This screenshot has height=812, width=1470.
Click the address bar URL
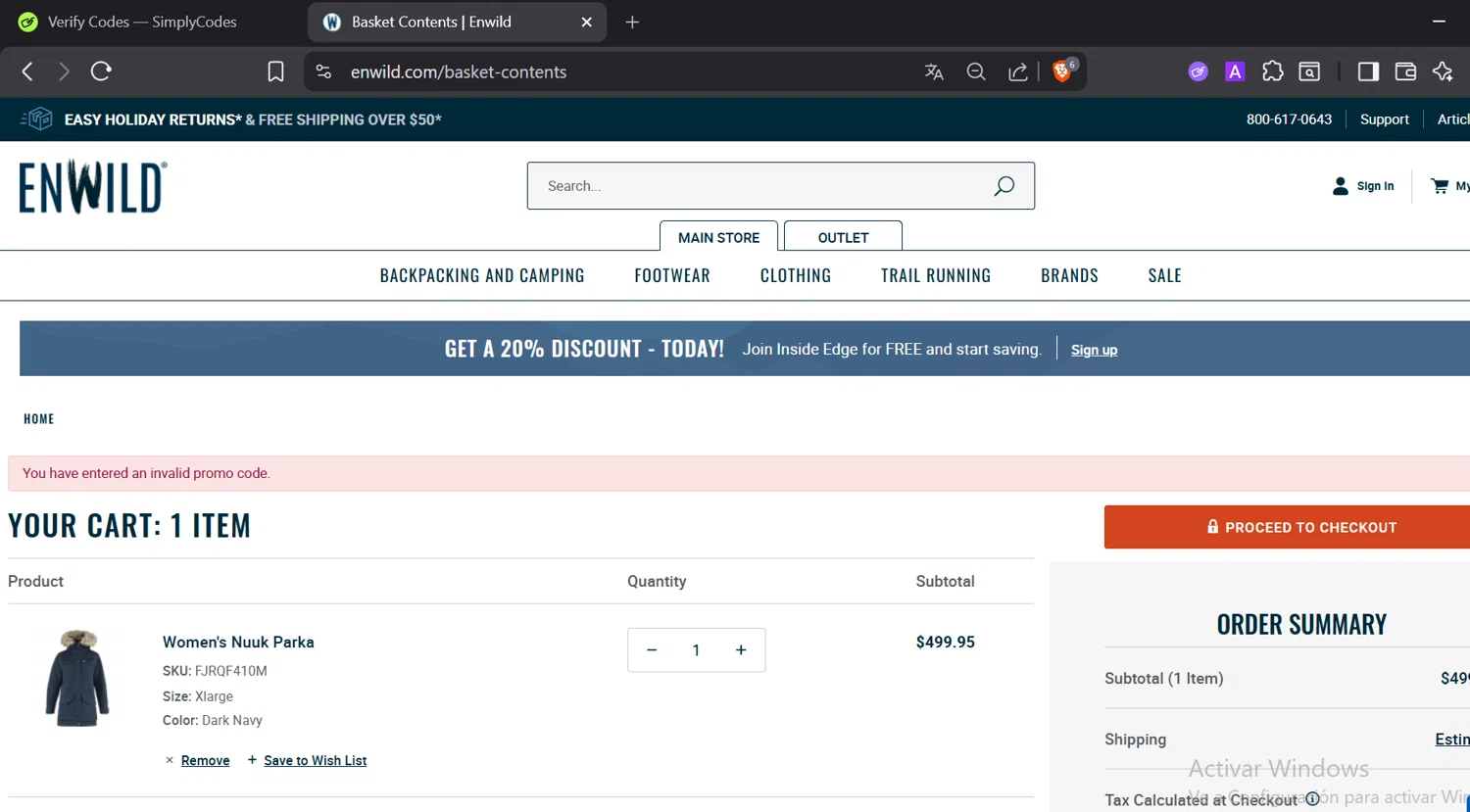pos(459,72)
